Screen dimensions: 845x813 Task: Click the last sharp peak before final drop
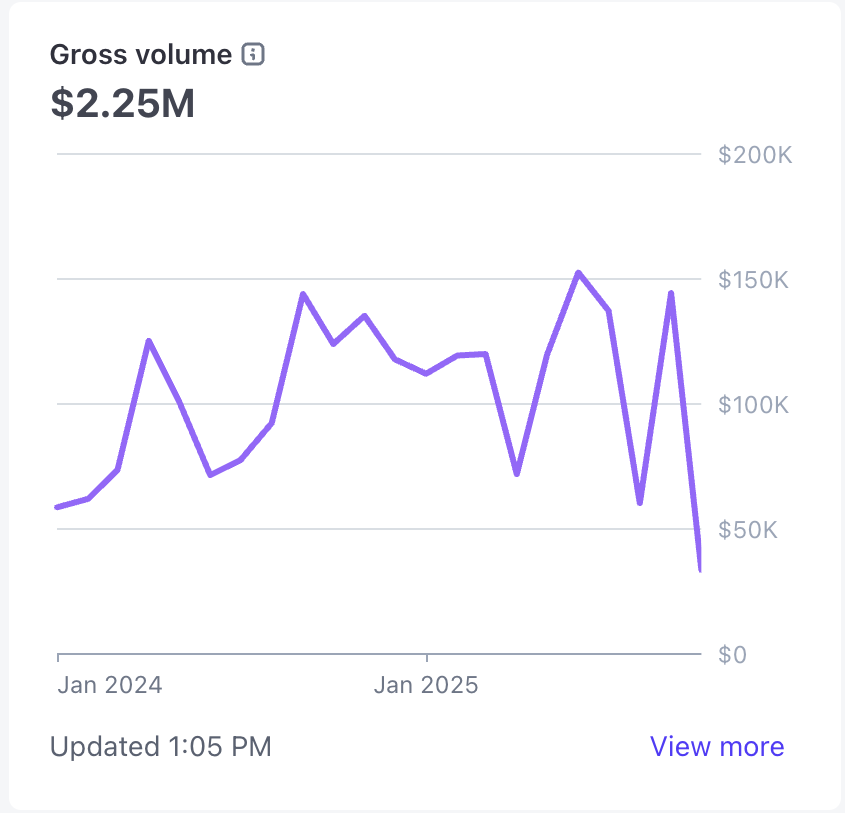[x=670, y=293]
